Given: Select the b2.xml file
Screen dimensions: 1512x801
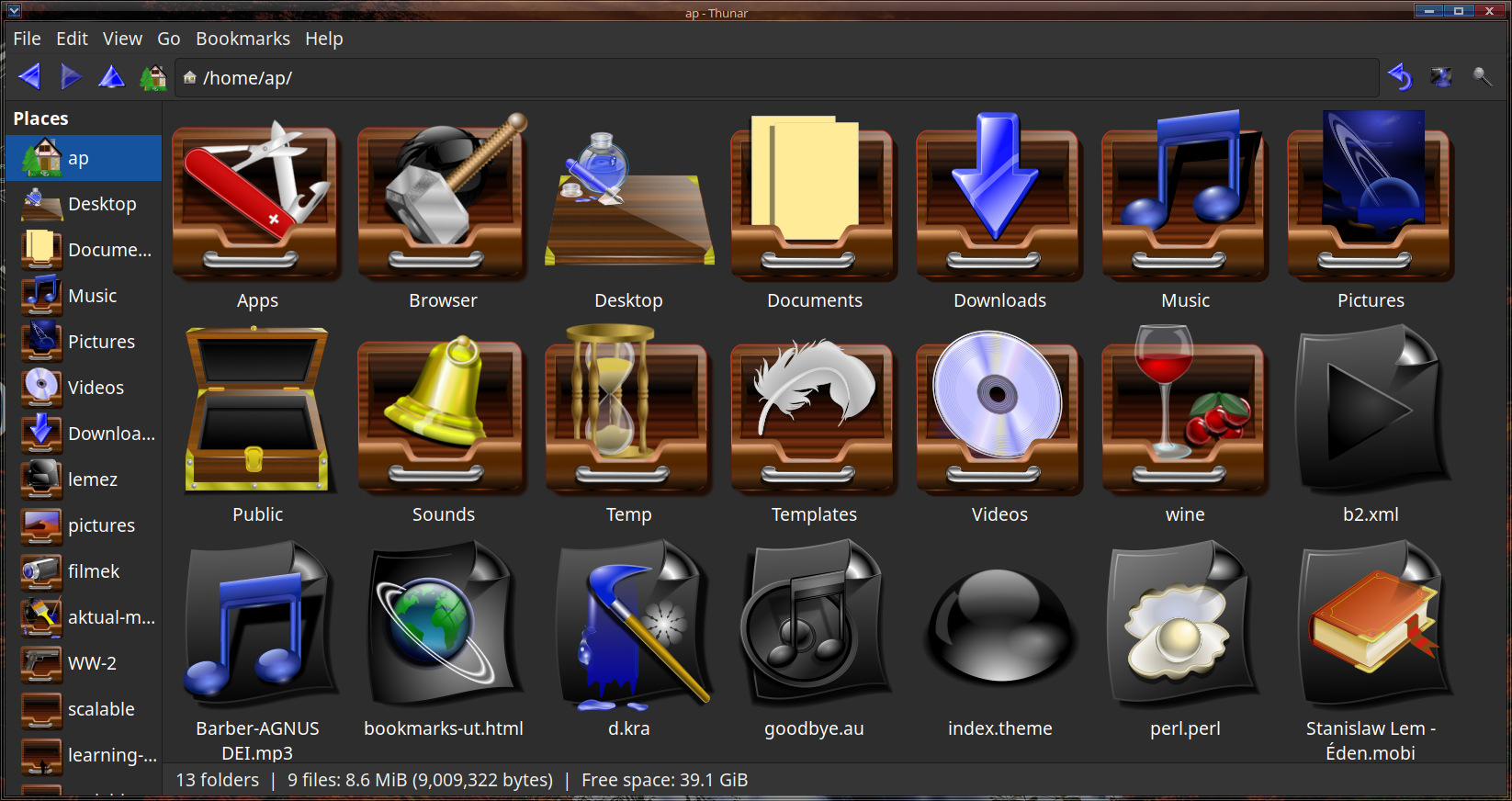Looking at the screenshot, I should point(1371,425).
